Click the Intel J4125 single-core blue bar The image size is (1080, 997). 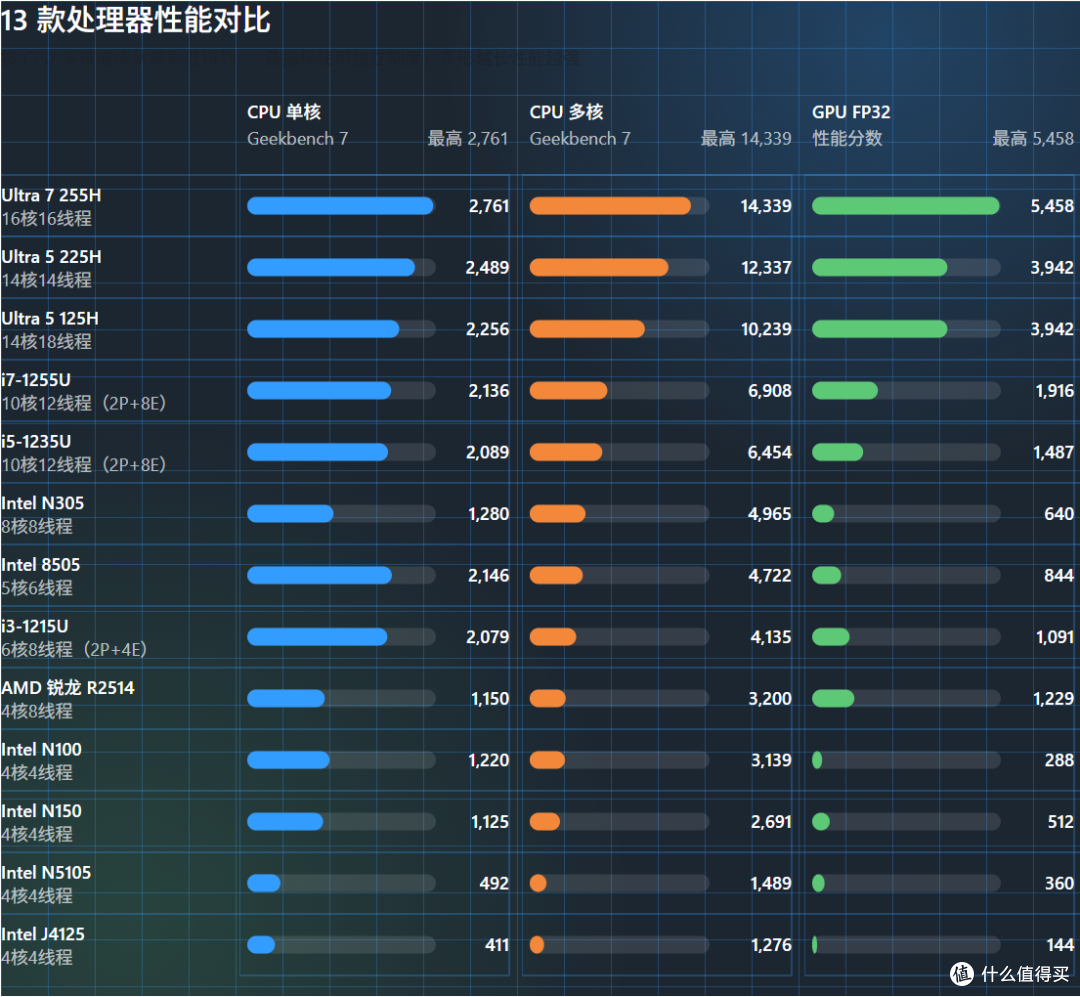[261, 945]
